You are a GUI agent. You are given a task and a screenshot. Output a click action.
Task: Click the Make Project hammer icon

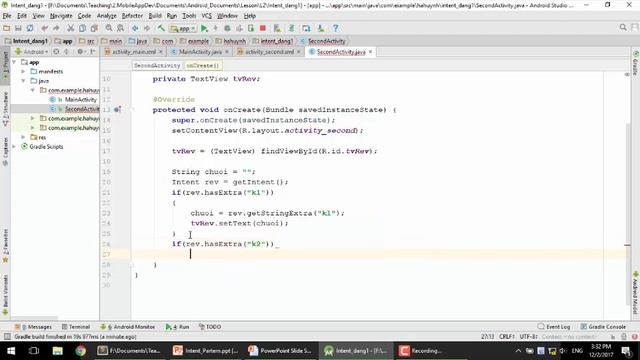click(162, 28)
